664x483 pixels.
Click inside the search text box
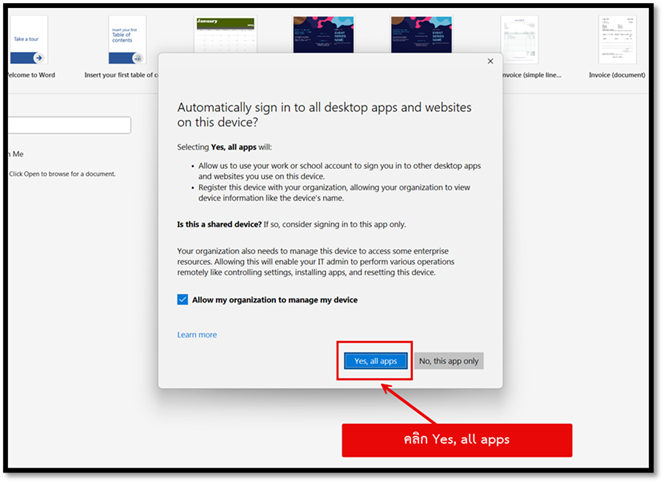[68, 125]
